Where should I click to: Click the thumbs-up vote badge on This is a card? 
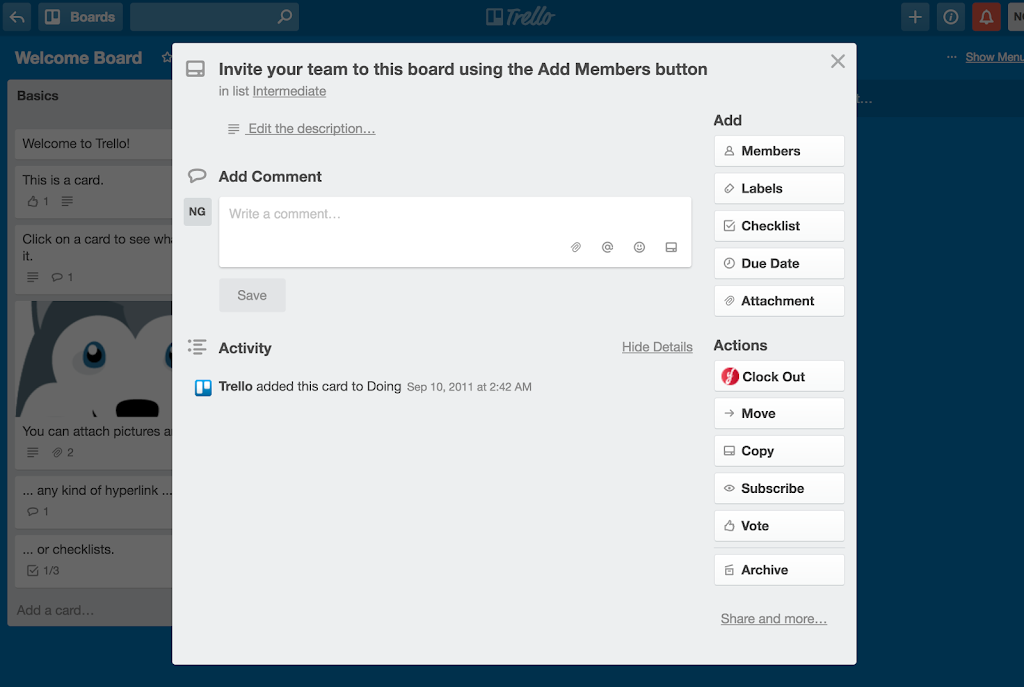pos(38,201)
